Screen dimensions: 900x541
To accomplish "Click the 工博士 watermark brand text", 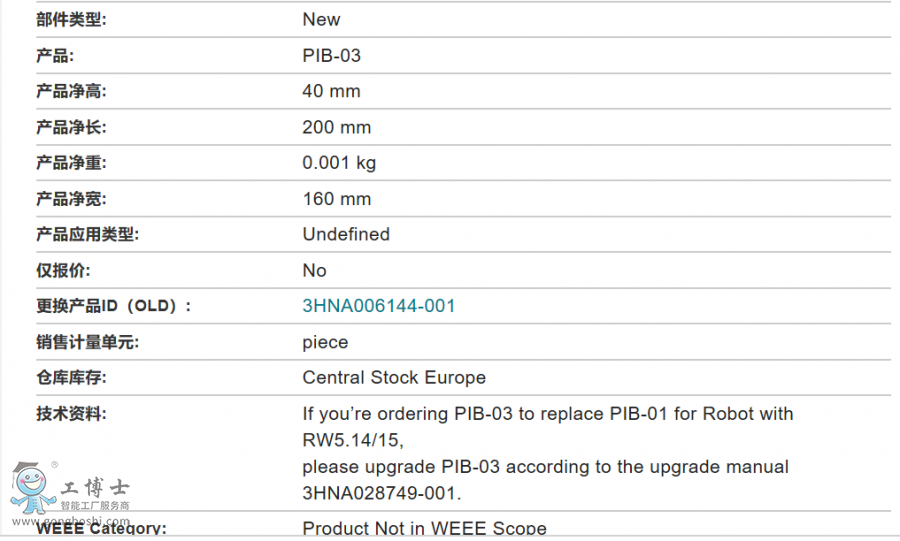I will [x=95, y=489].
